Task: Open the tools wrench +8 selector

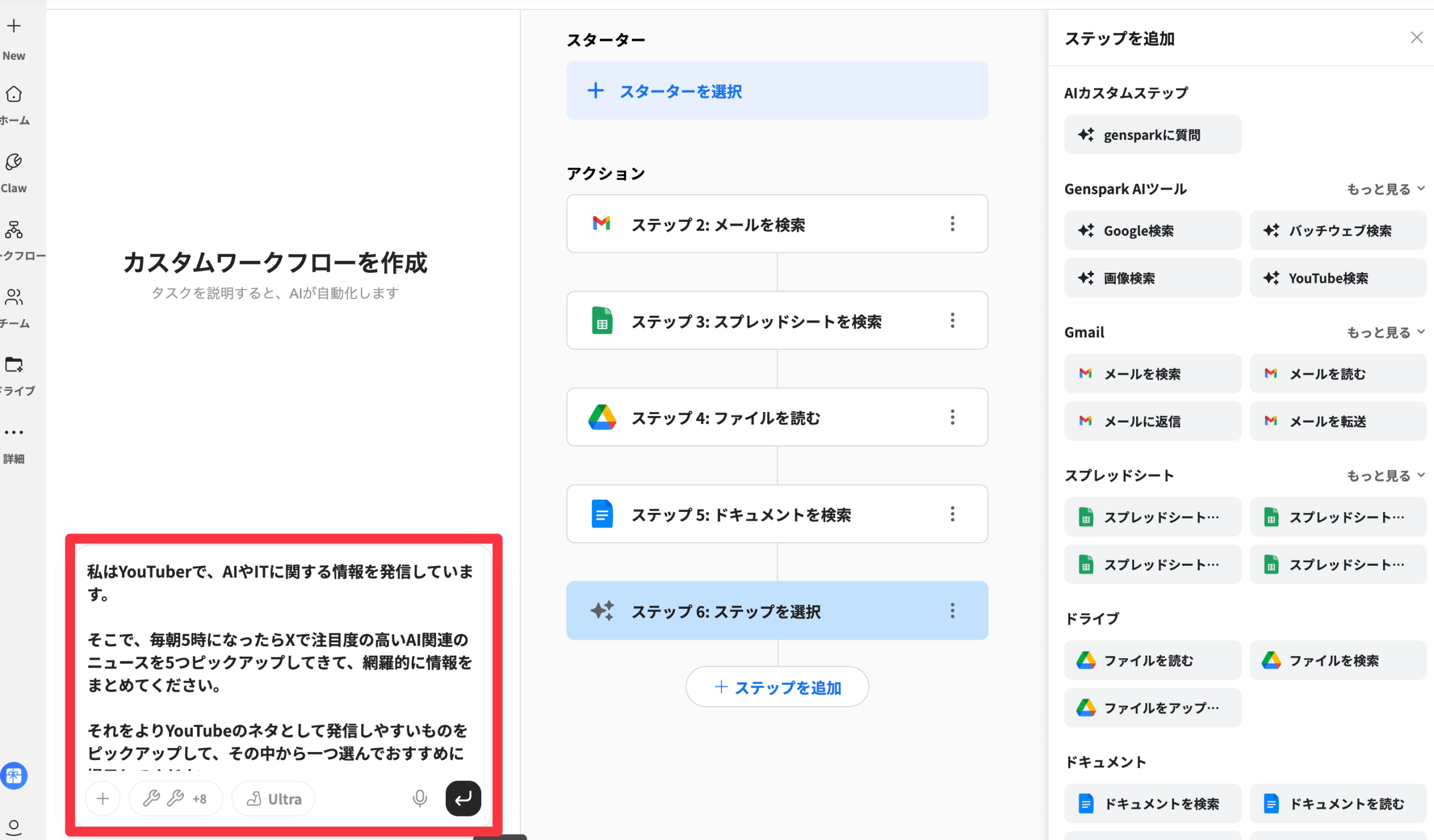Action: 175,799
